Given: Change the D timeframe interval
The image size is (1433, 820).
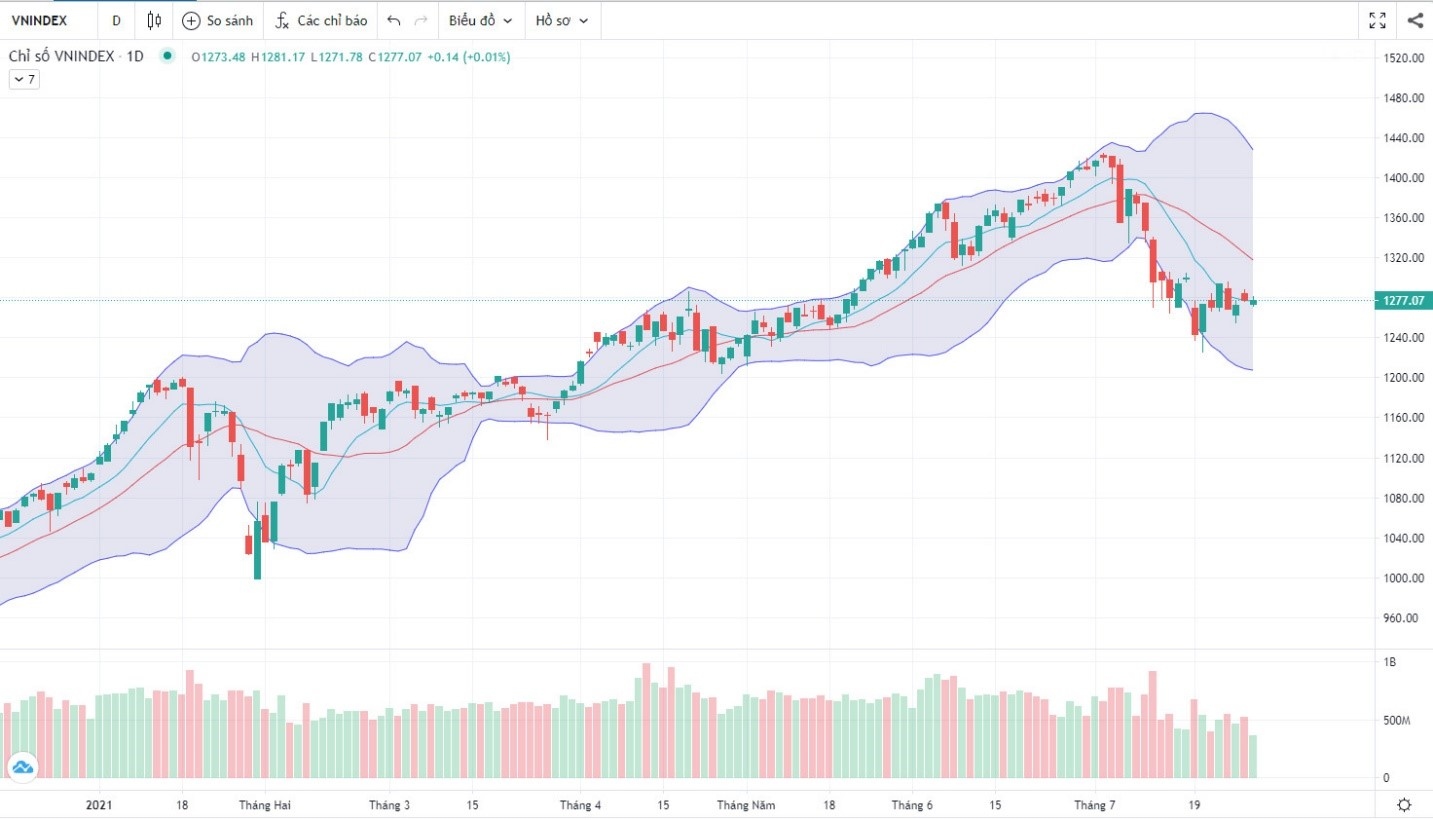Looking at the screenshot, I should click(x=116, y=20).
